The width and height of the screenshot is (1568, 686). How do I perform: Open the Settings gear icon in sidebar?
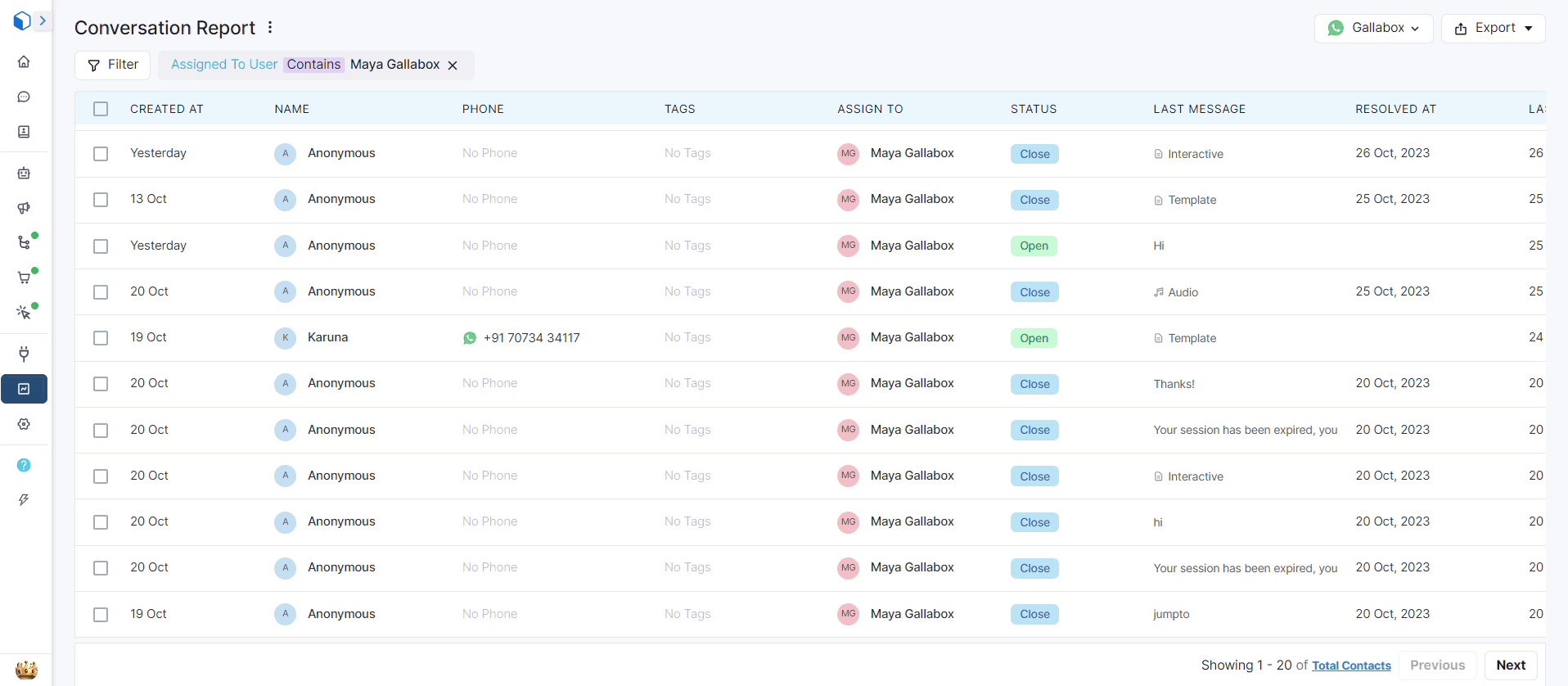24,424
